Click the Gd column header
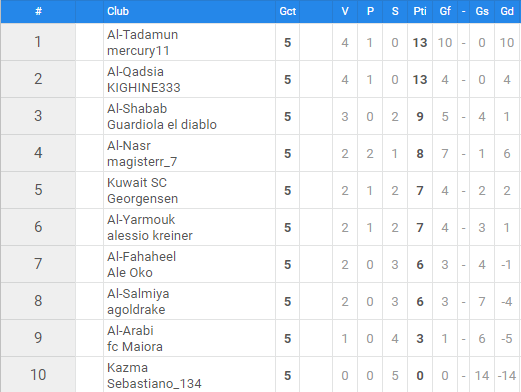Image resolution: width=521 pixels, height=392 pixels. click(x=507, y=11)
